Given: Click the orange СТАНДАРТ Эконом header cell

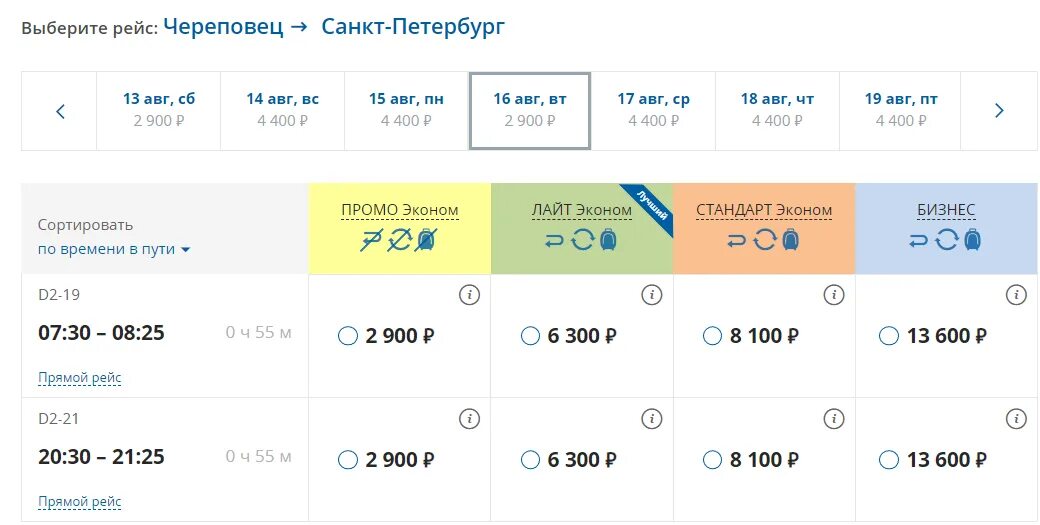Looking at the screenshot, I should pos(764,228).
